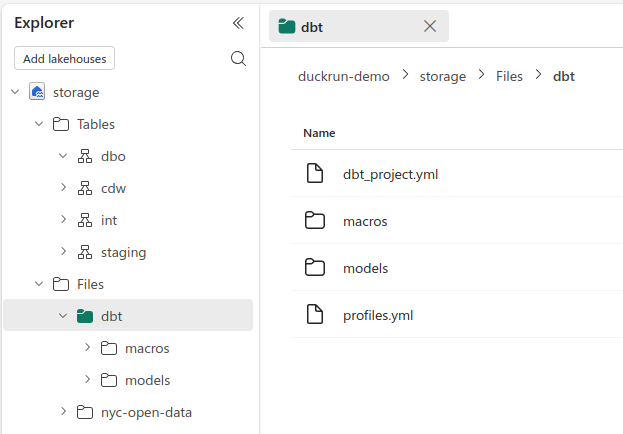Collapse the Explorer pane with double-chevron icon
This screenshot has height=434, width=623.
pyautogui.click(x=238, y=23)
